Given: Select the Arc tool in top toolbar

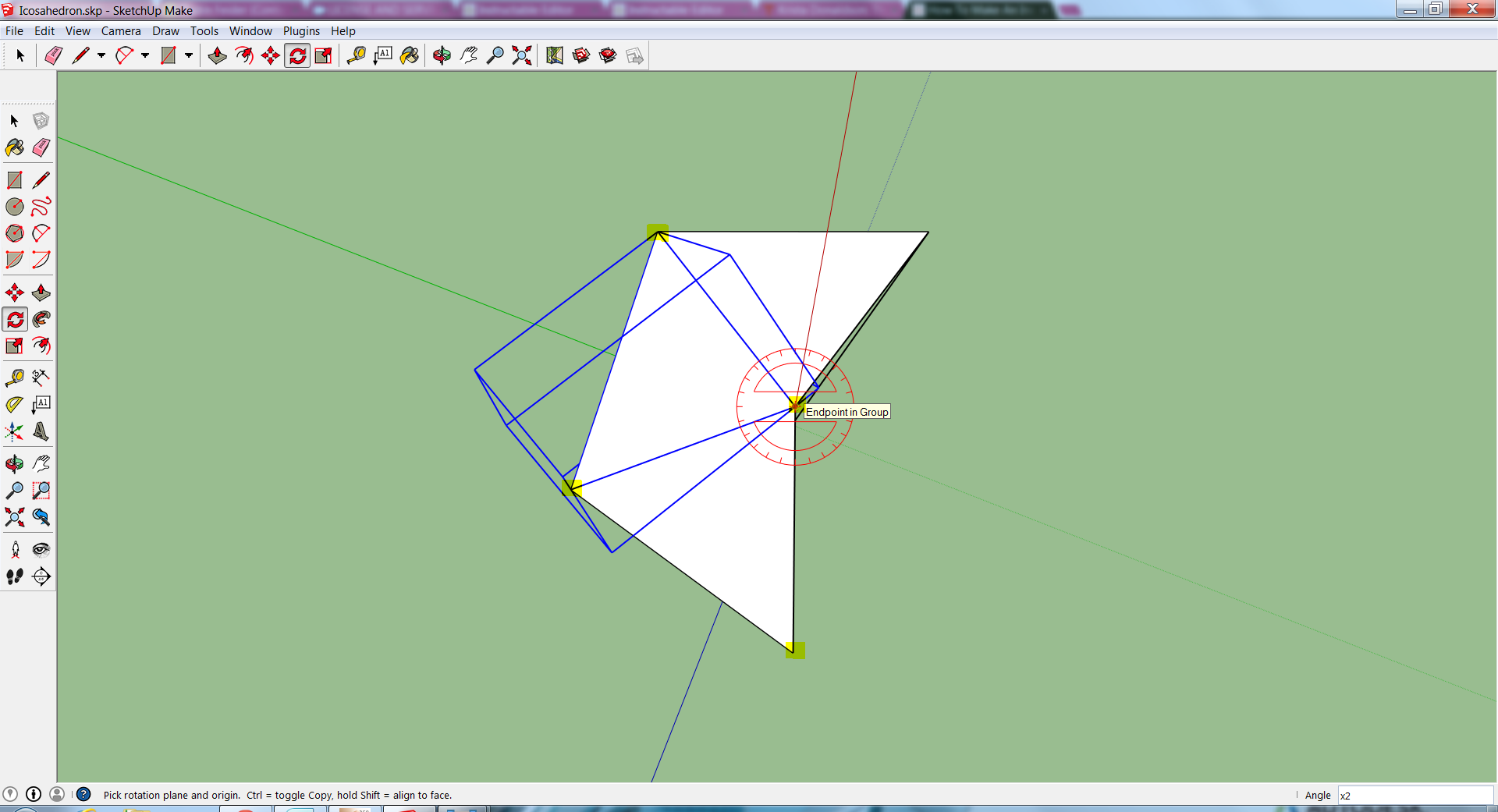Looking at the screenshot, I should click(124, 55).
